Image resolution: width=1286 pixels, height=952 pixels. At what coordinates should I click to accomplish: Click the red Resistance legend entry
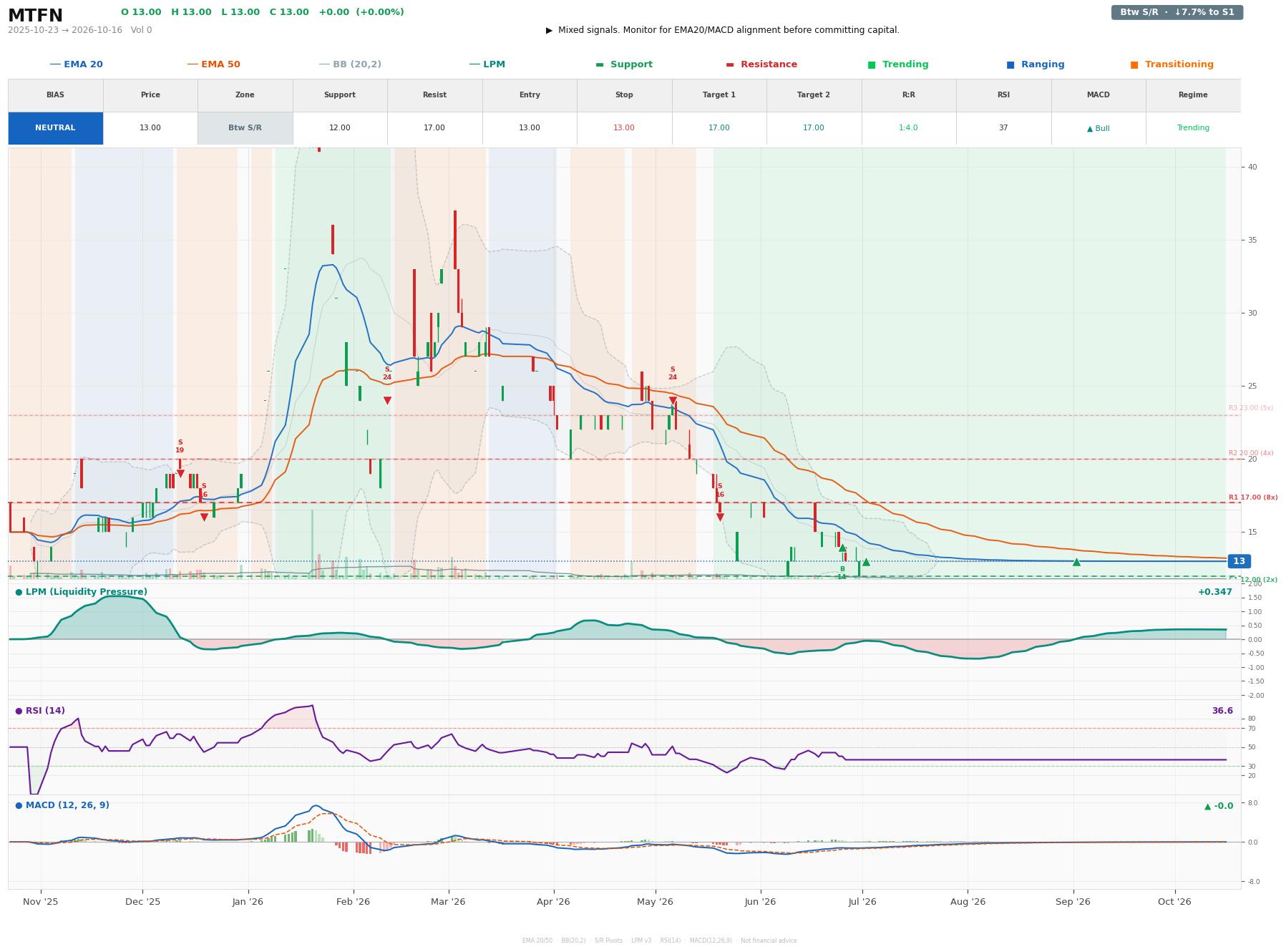[x=761, y=64]
